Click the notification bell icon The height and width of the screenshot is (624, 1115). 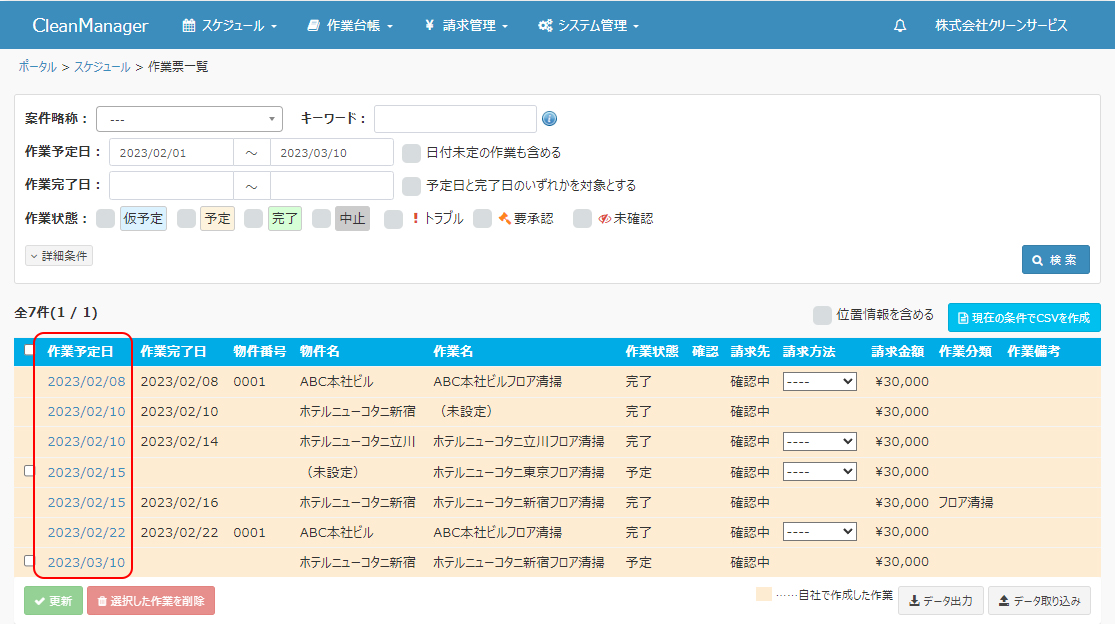(x=900, y=26)
